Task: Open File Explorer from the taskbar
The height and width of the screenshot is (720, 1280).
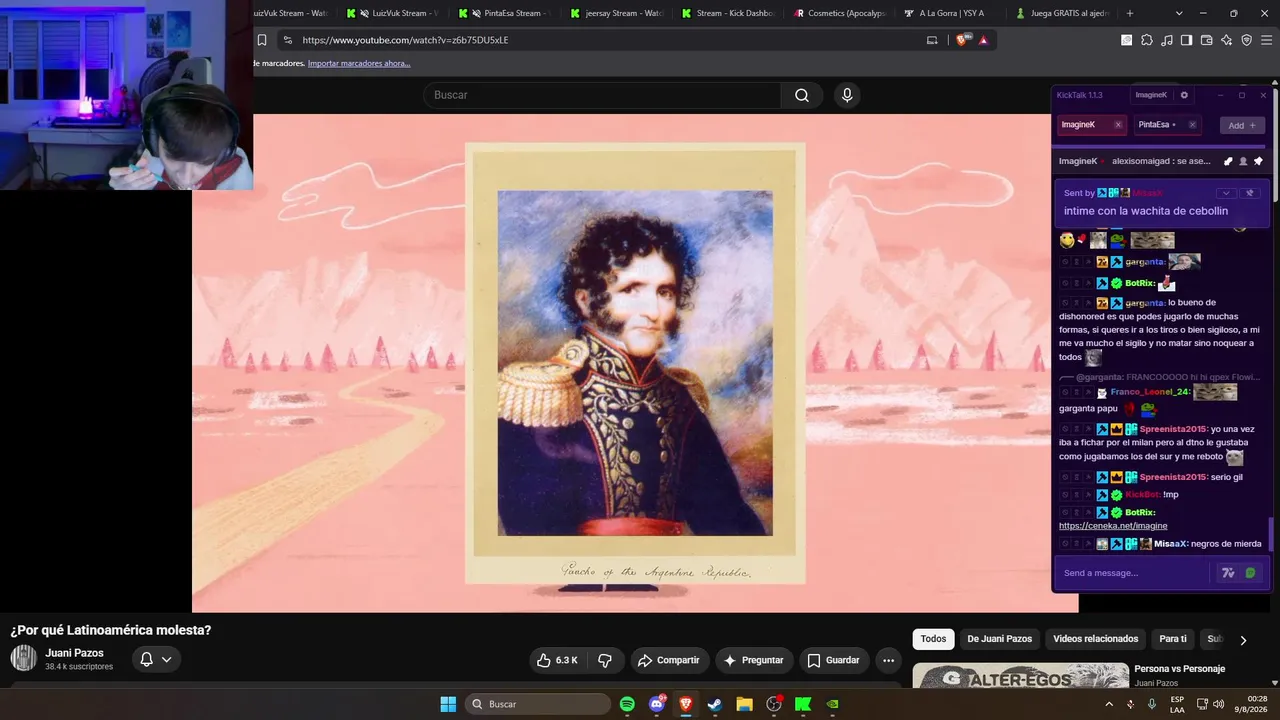Action: pyautogui.click(x=744, y=704)
